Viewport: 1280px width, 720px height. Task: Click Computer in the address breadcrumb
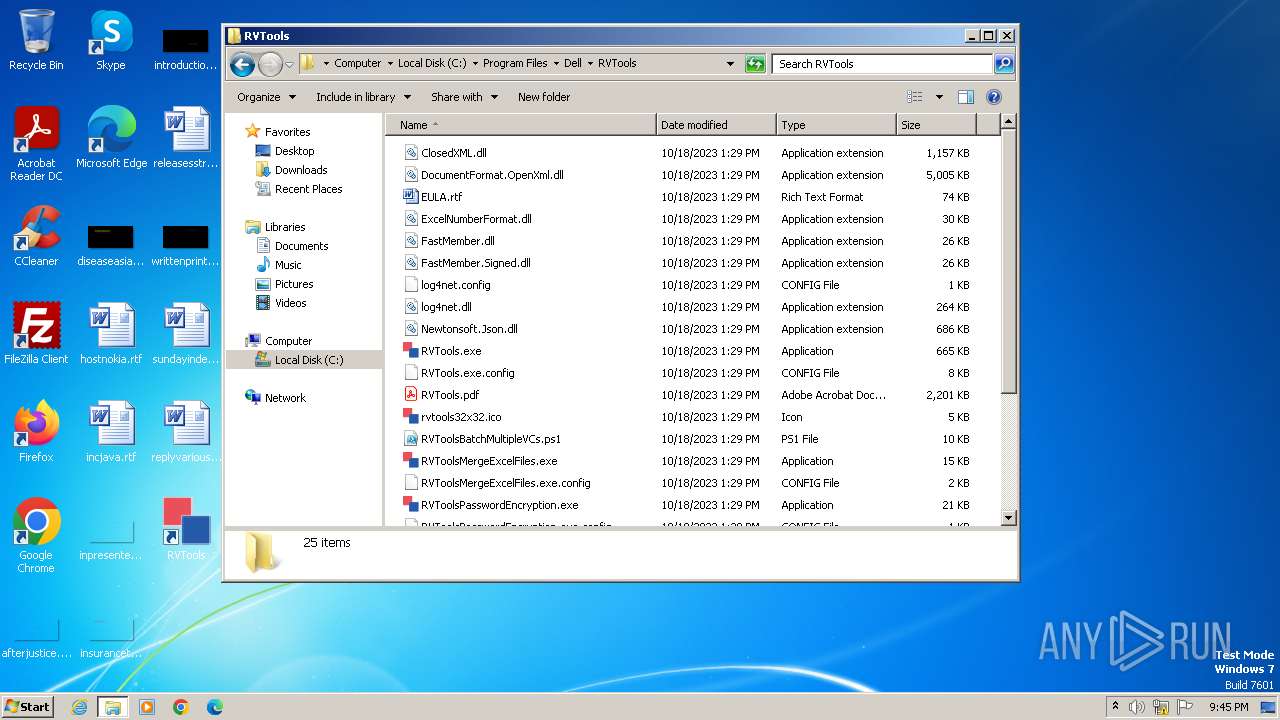[x=358, y=63]
